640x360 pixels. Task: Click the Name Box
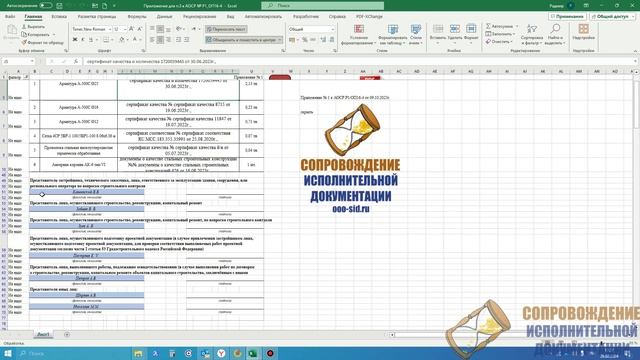click(18, 61)
